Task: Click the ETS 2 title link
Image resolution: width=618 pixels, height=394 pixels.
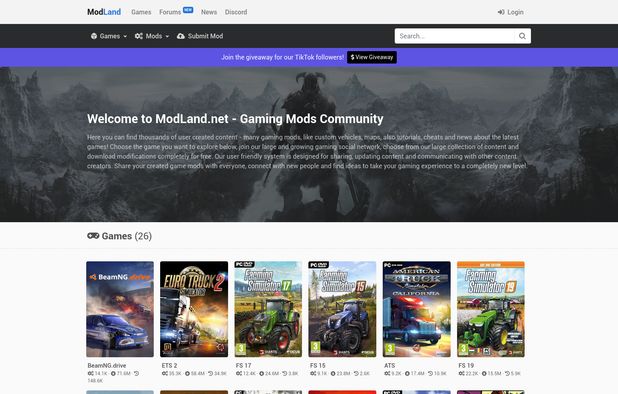Action: (x=169, y=366)
